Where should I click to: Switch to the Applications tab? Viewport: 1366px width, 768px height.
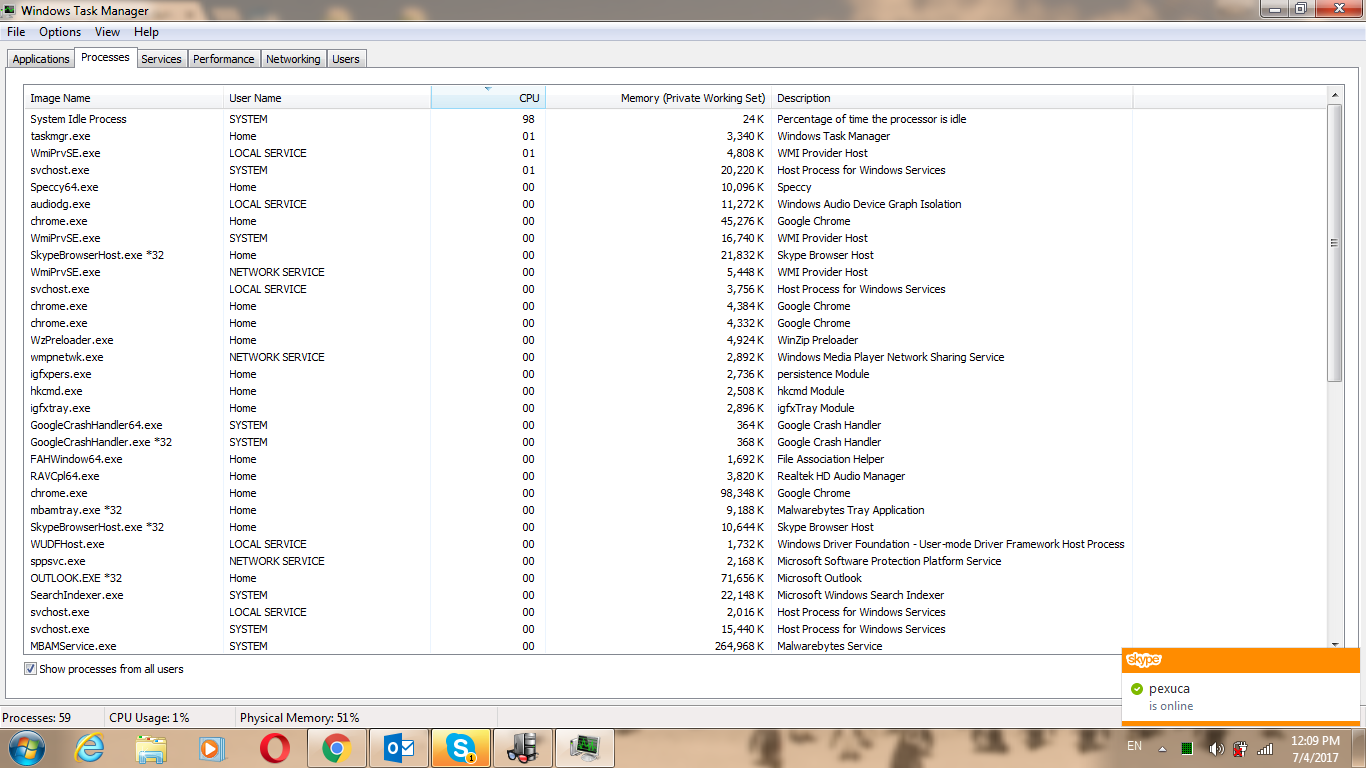pos(41,59)
